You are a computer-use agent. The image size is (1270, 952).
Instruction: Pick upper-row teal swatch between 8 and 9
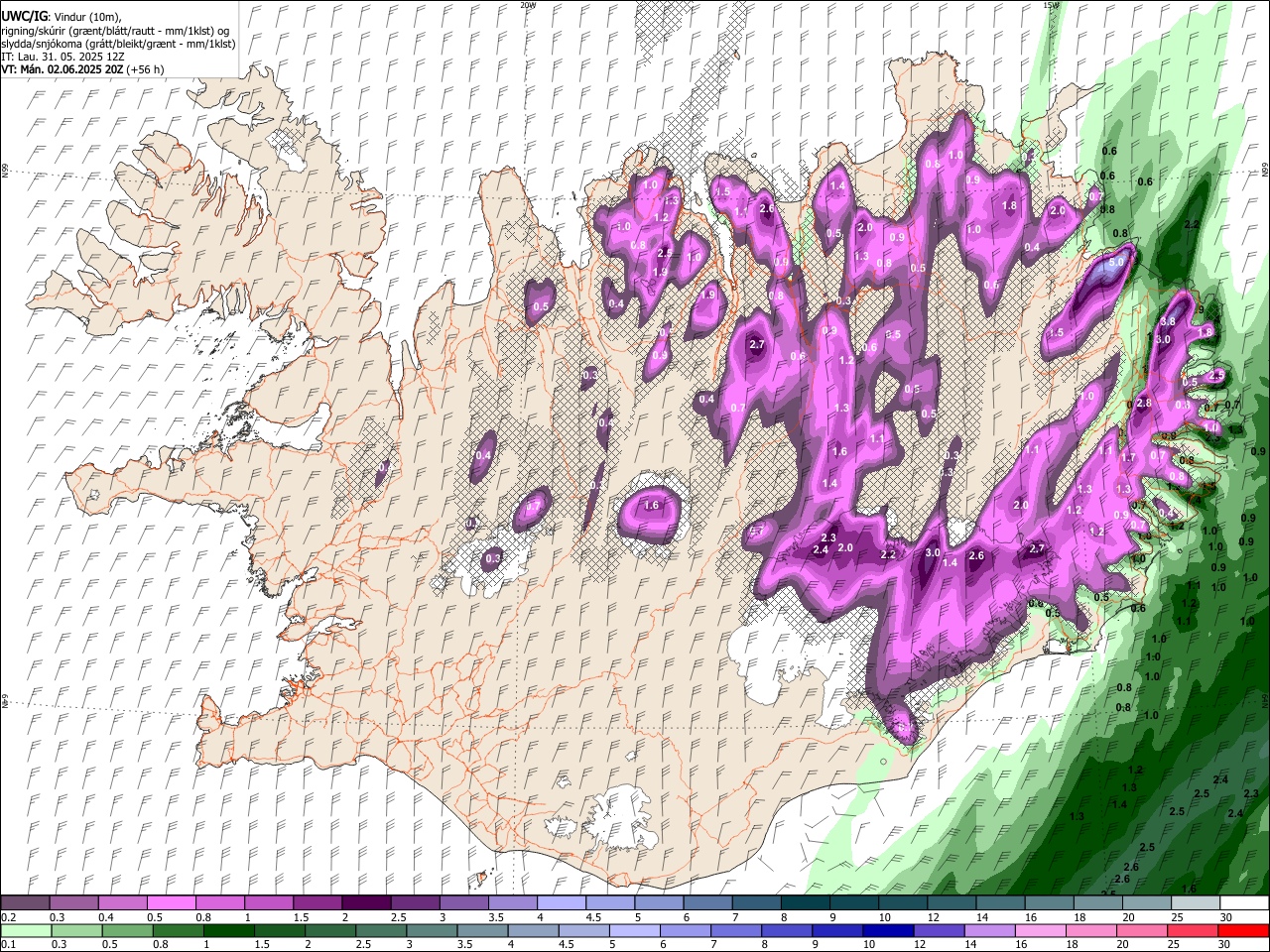click(806, 903)
